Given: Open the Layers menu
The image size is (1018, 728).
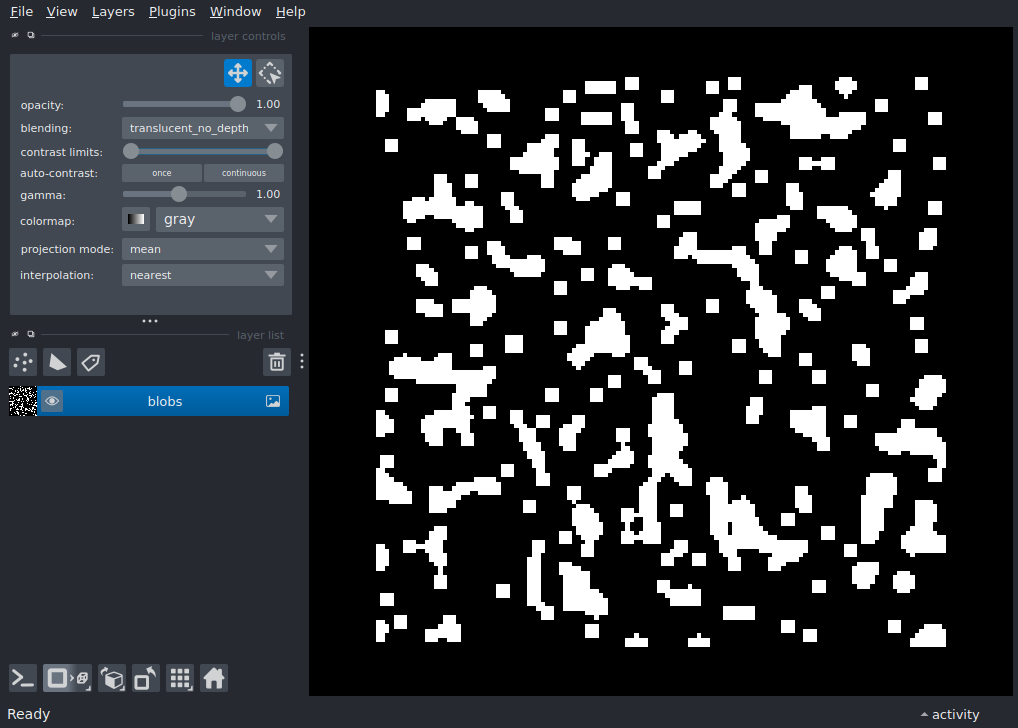Looking at the screenshot, I should [112, 12].
